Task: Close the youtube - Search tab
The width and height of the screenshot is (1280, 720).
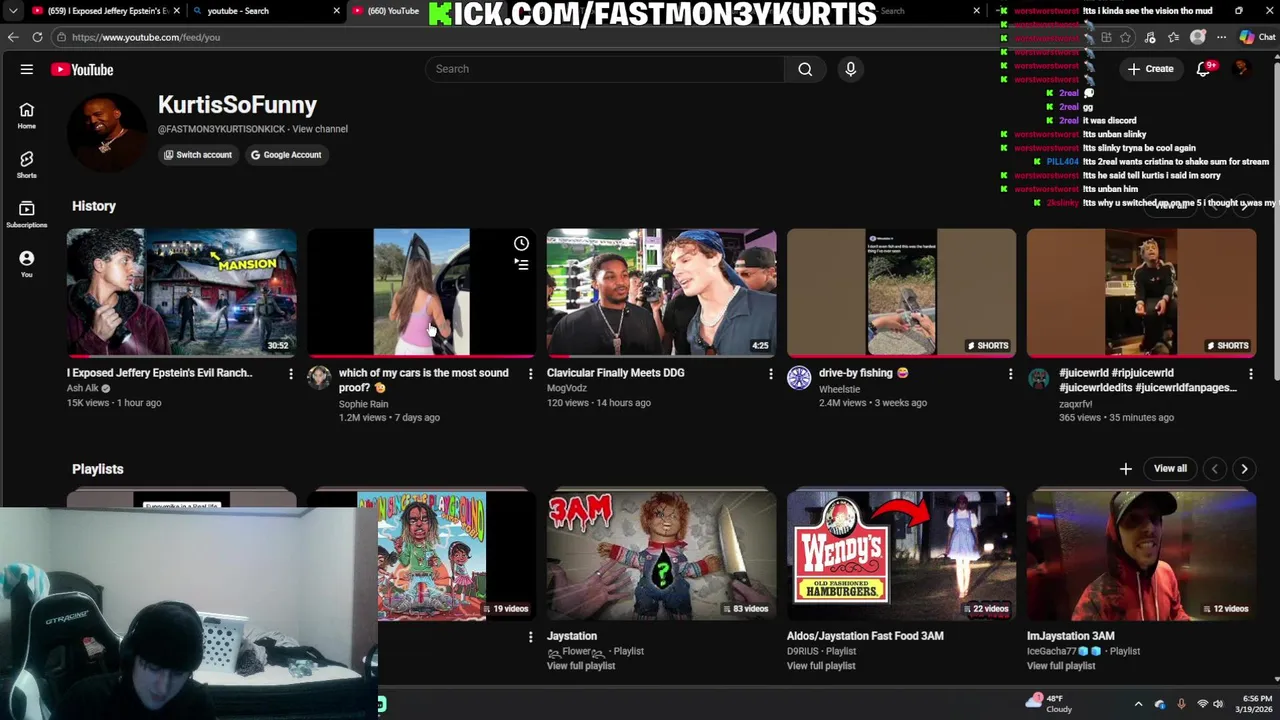Action: pos(337,11)
